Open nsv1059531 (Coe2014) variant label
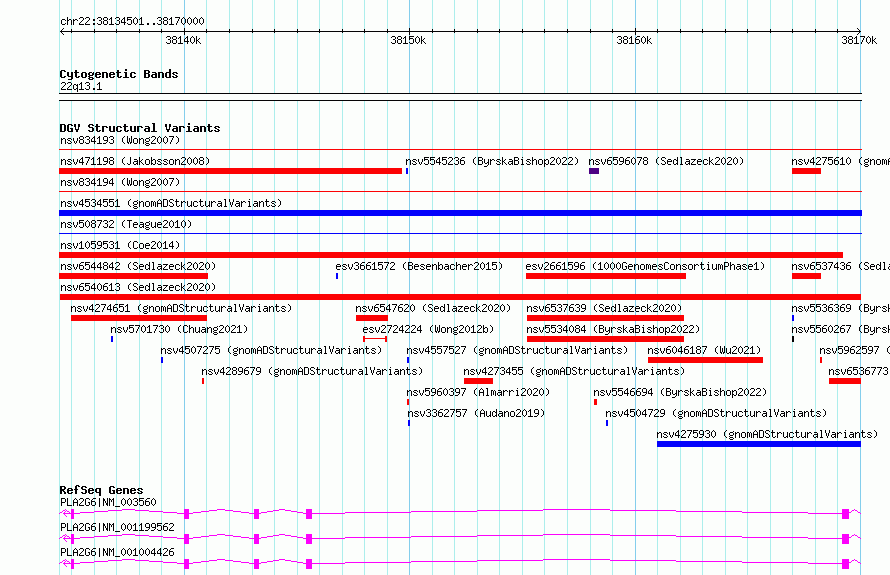This screenshot has width=890, height=575. (x=120, y=245)
